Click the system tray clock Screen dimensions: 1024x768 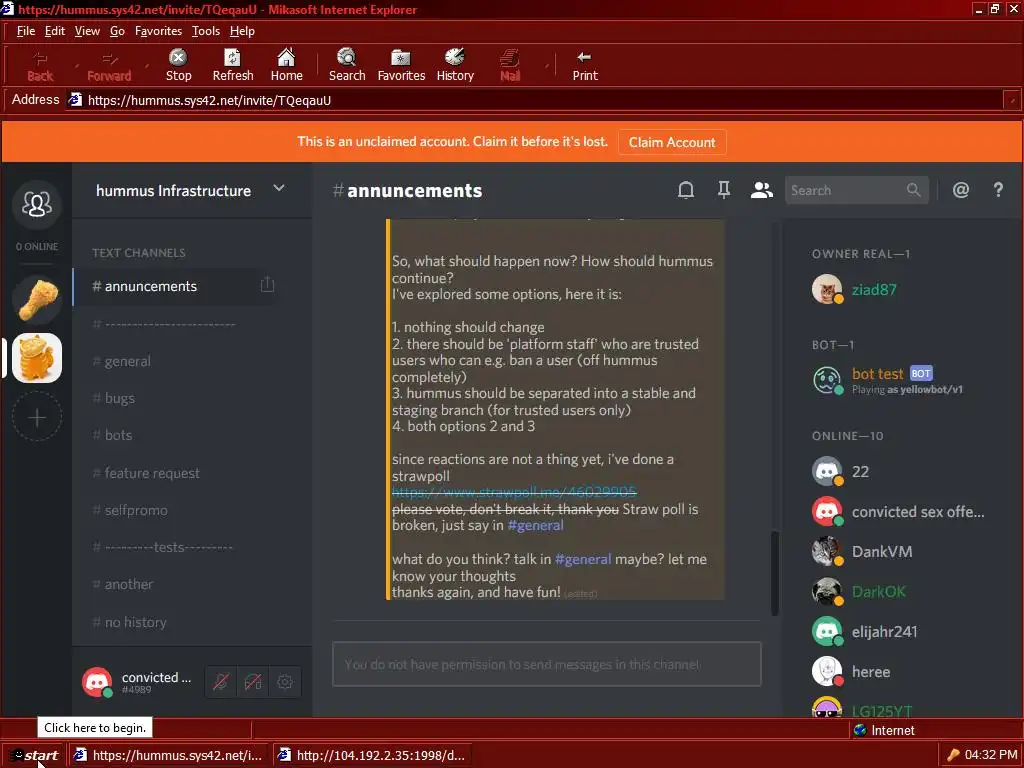(x=991, y=755)
